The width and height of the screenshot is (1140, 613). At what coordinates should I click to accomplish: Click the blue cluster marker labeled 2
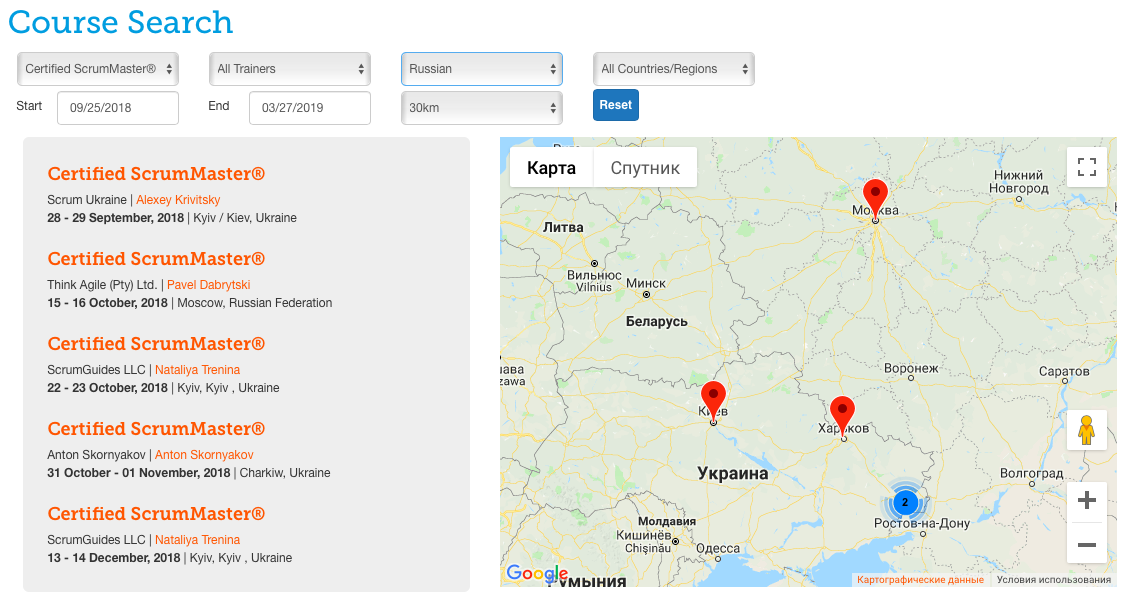pyautogui.click(x=904, y=502)
